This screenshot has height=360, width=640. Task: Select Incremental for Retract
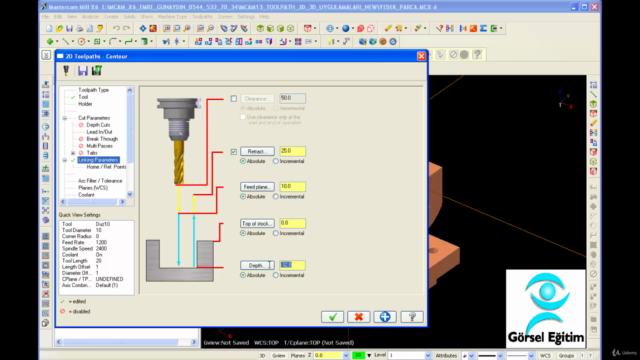276,161
